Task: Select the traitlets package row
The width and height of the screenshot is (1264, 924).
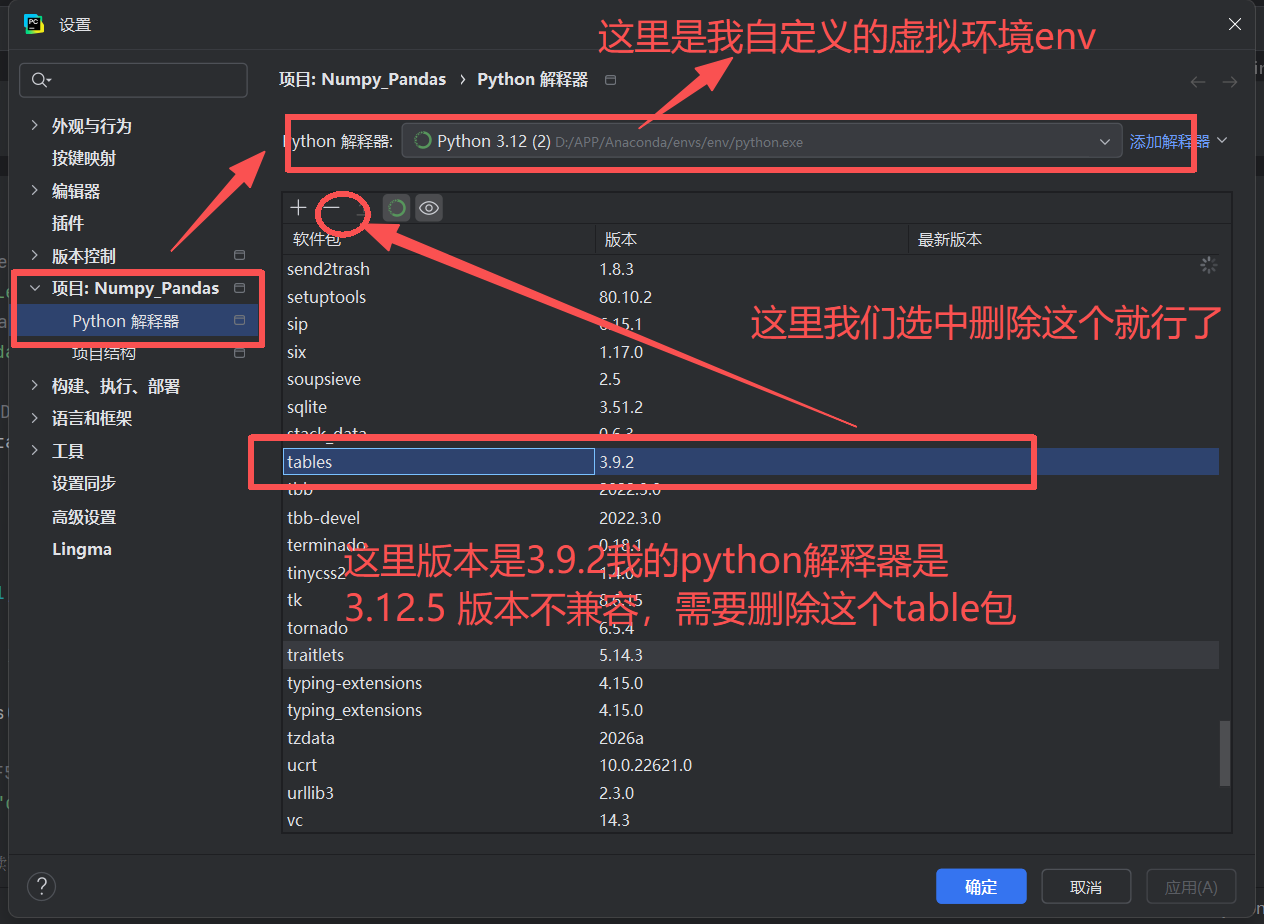Action: tap(751, 655)
